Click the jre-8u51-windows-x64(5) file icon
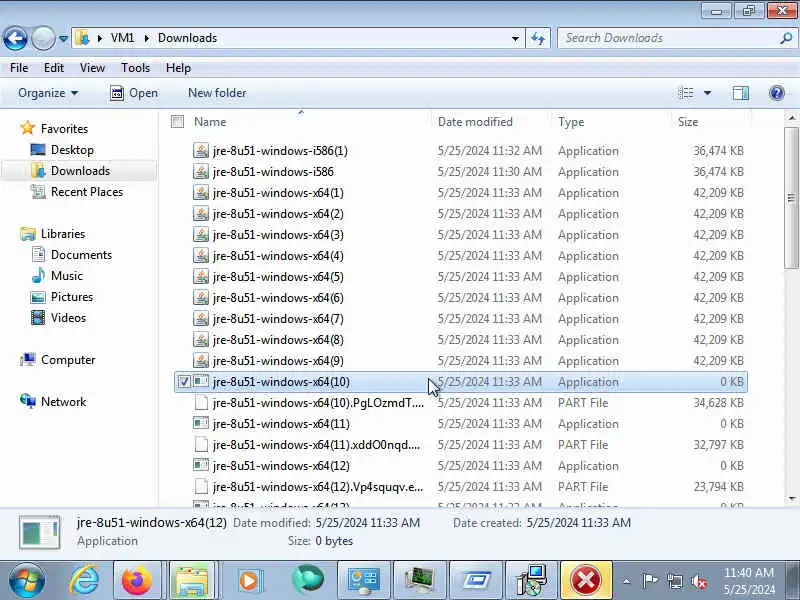This screenshot has height=600, width=800. point(201,277)
